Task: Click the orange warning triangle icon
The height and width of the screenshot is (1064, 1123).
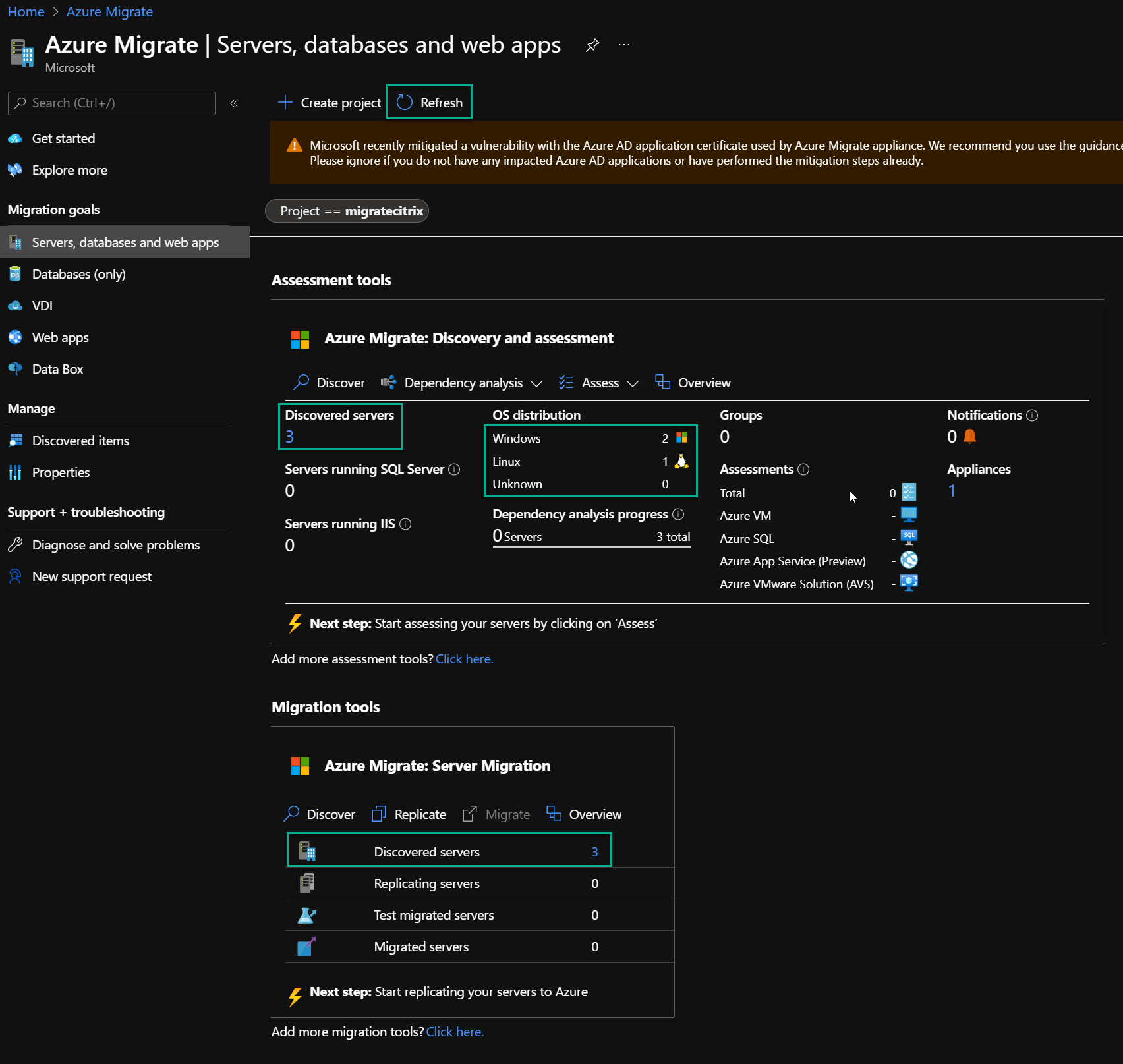Action: coord(295,146)
